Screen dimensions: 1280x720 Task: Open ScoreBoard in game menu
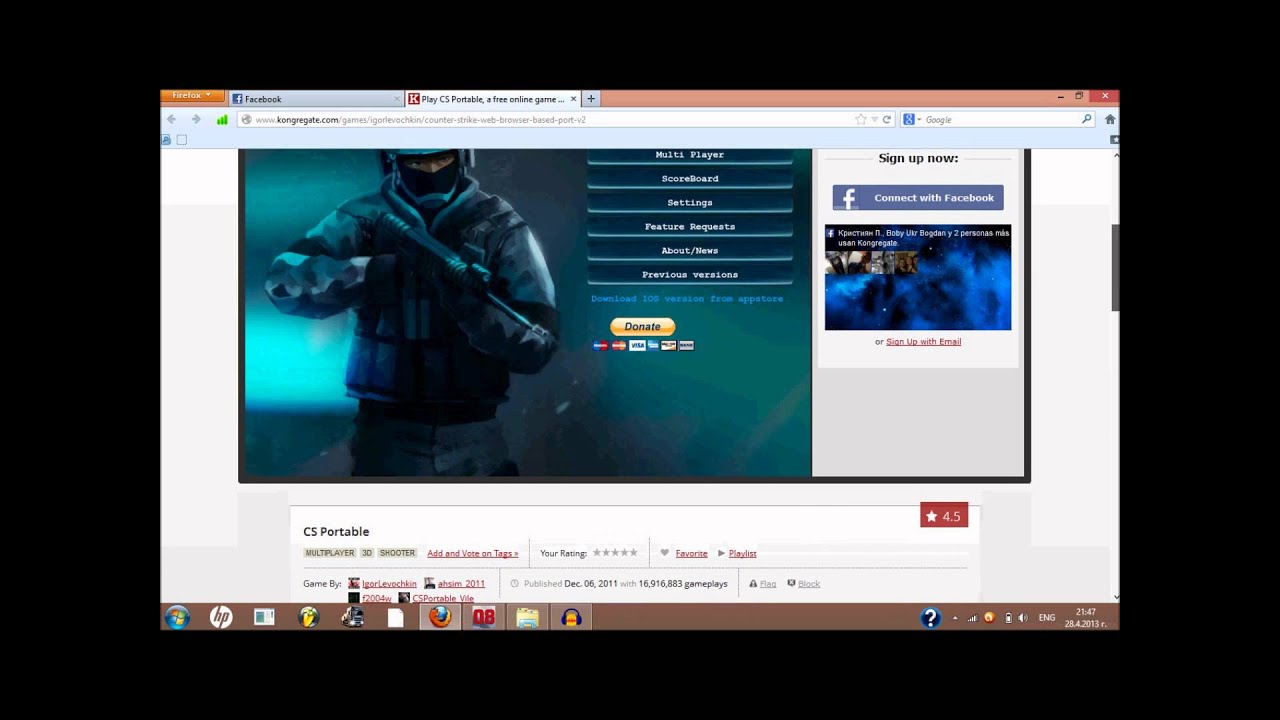(x=690, y=179)
